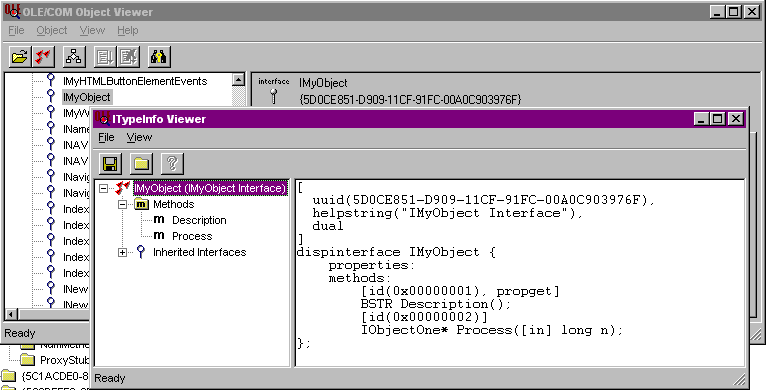Collapse the Methods node
766x390 pixels.
click(x=122, y=204)
